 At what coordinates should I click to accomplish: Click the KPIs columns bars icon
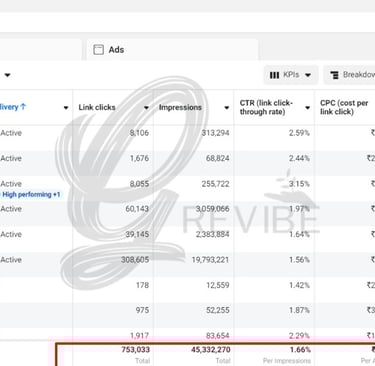pos(274,75)
